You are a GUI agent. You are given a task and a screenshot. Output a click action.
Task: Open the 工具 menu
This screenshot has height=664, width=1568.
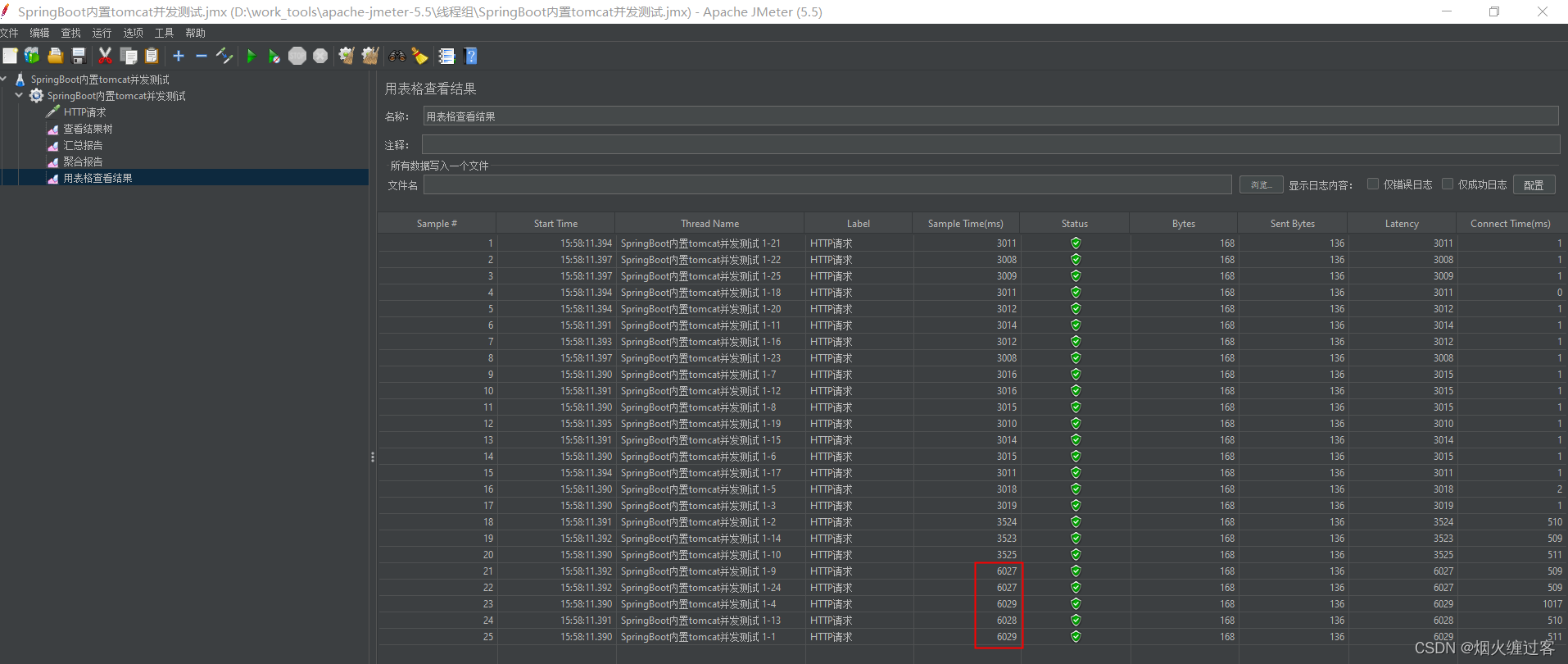(x=164, y=33)
